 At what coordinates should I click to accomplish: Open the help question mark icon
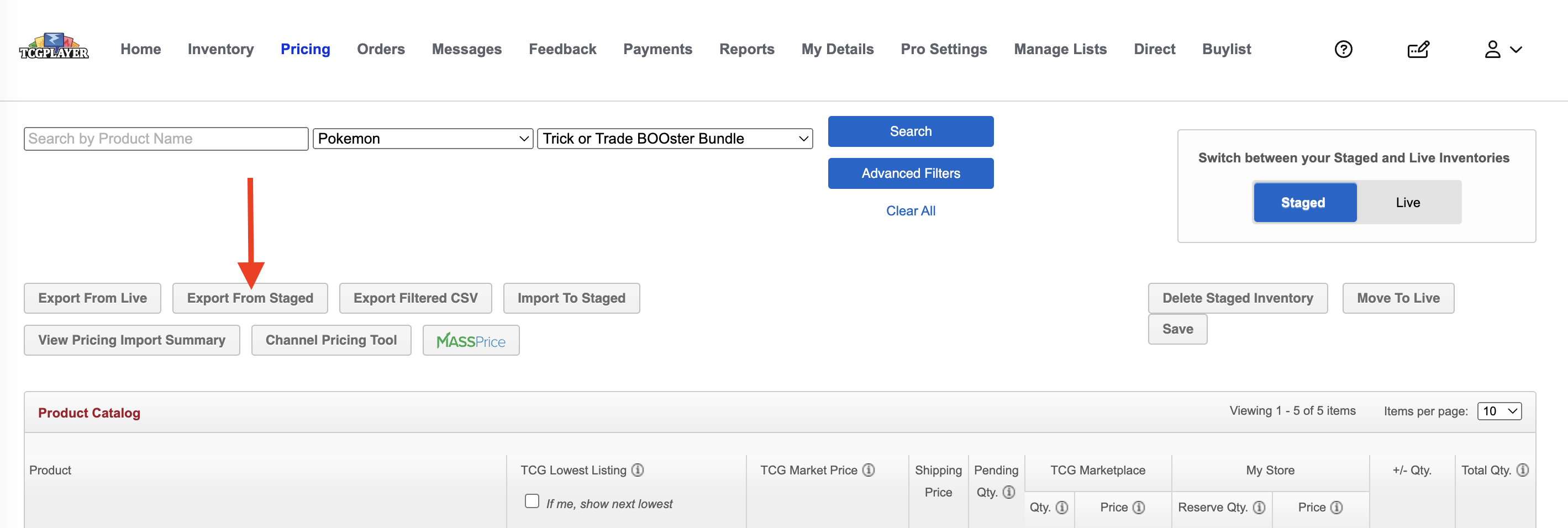tap(1343, 49)
